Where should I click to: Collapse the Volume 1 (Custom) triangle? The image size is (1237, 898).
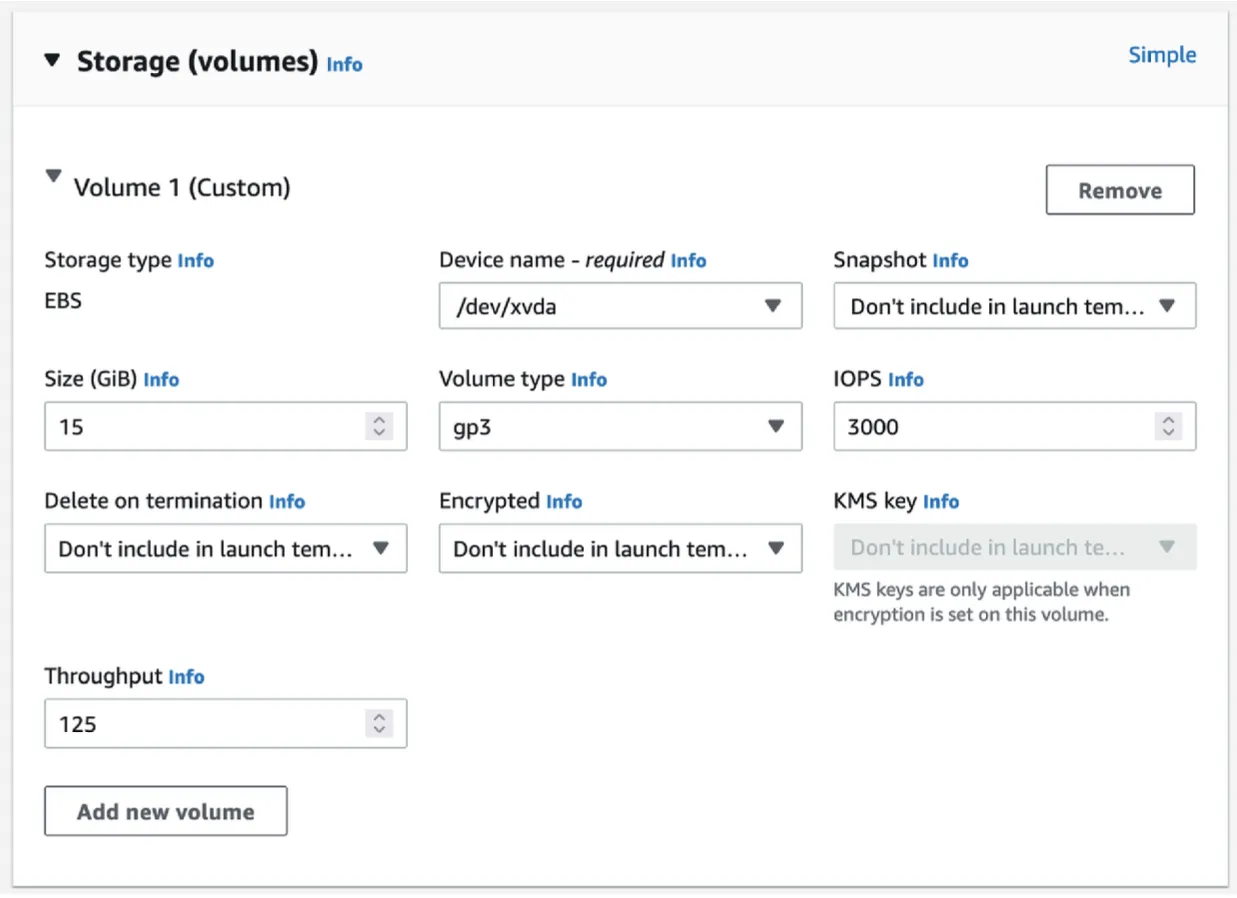point(54,178)
